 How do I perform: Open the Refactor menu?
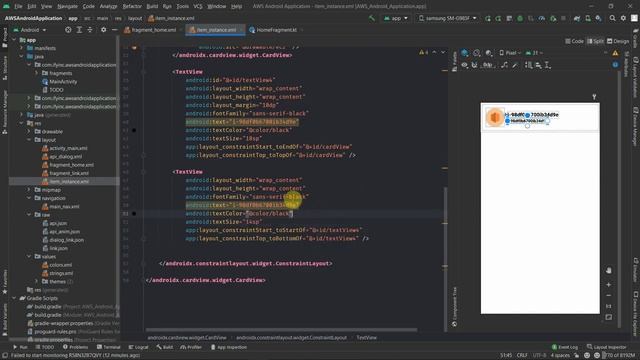pos(132,6)
